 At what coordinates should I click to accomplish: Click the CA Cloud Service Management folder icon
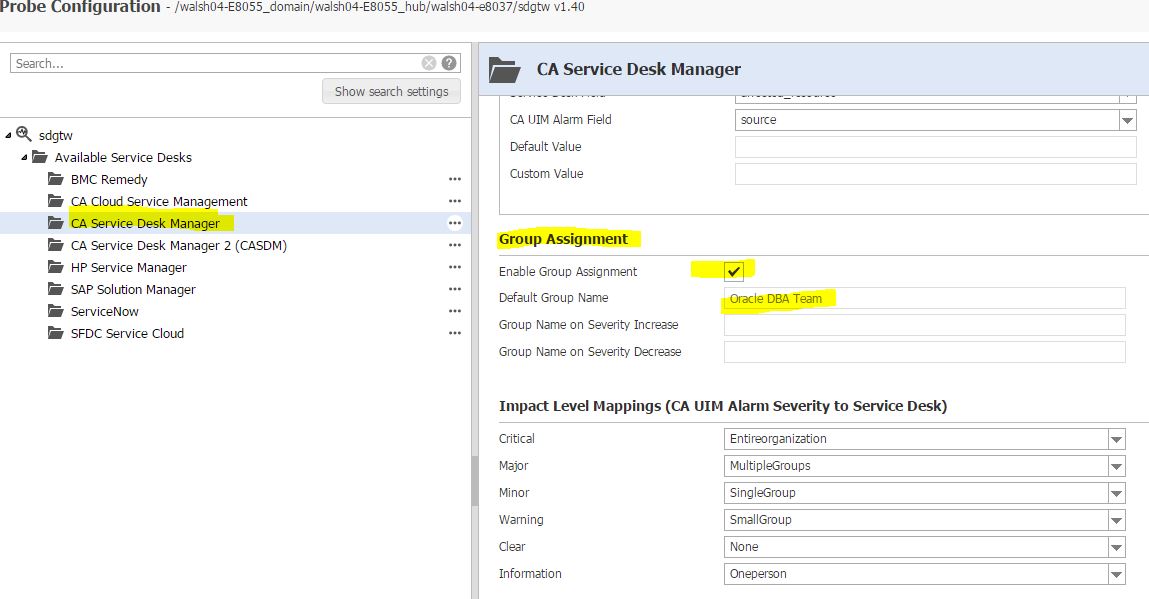coord(56,201)
